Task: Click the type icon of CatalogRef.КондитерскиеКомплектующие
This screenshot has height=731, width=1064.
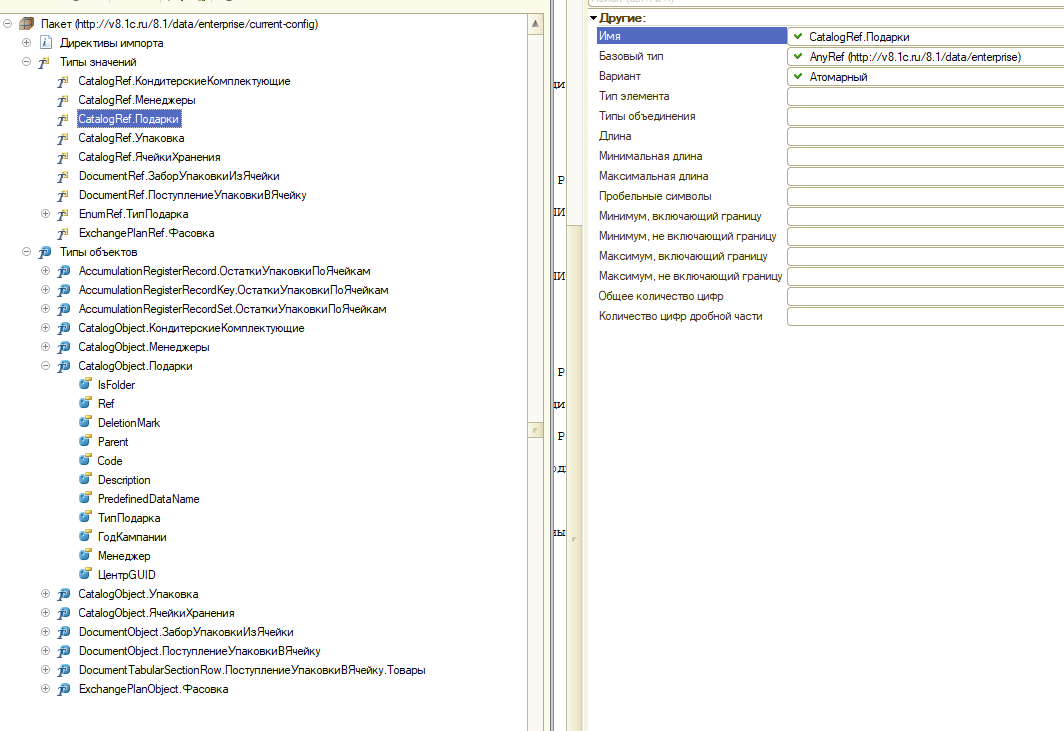Action: (63, 81)
